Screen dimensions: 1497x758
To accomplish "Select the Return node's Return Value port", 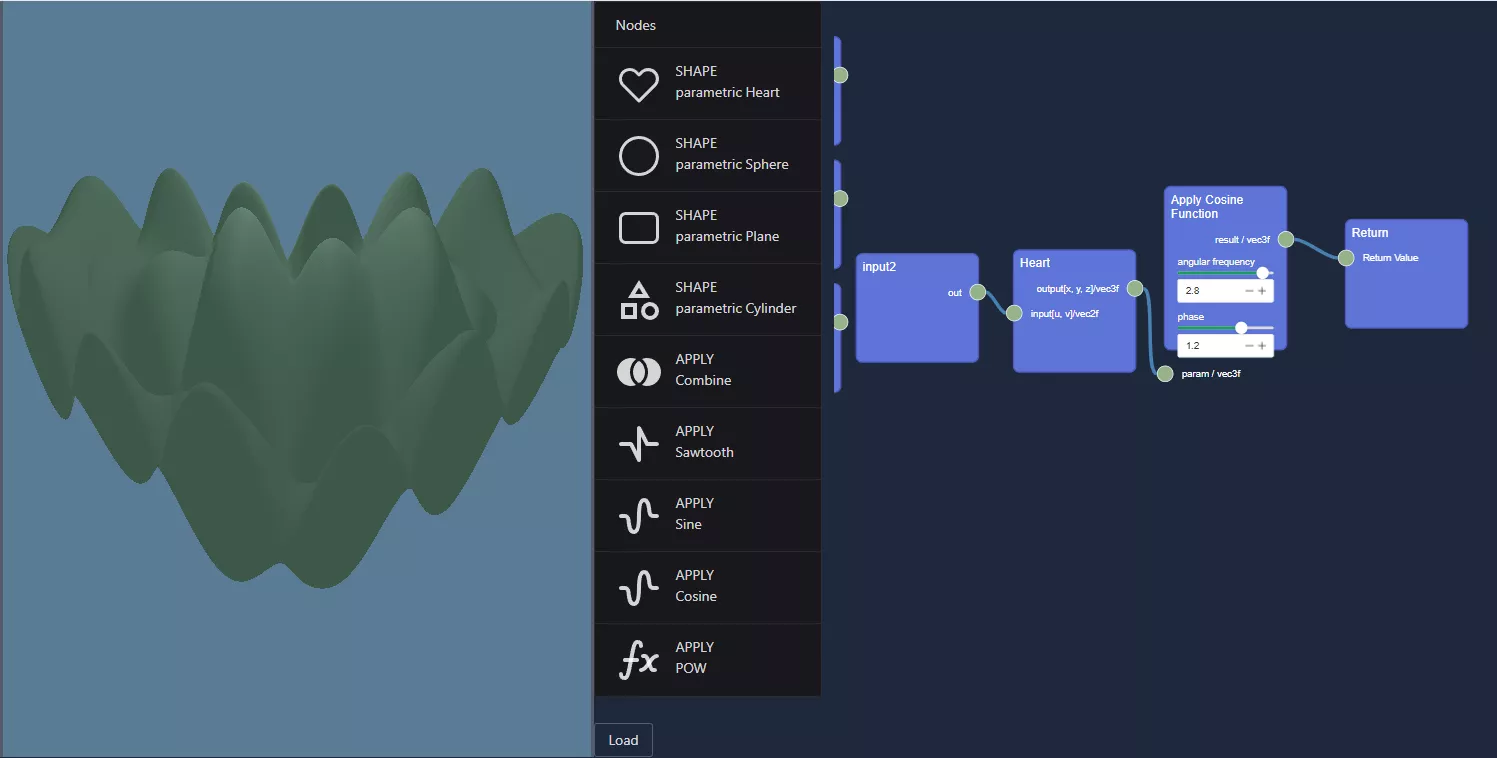I will click(1346, 258).
